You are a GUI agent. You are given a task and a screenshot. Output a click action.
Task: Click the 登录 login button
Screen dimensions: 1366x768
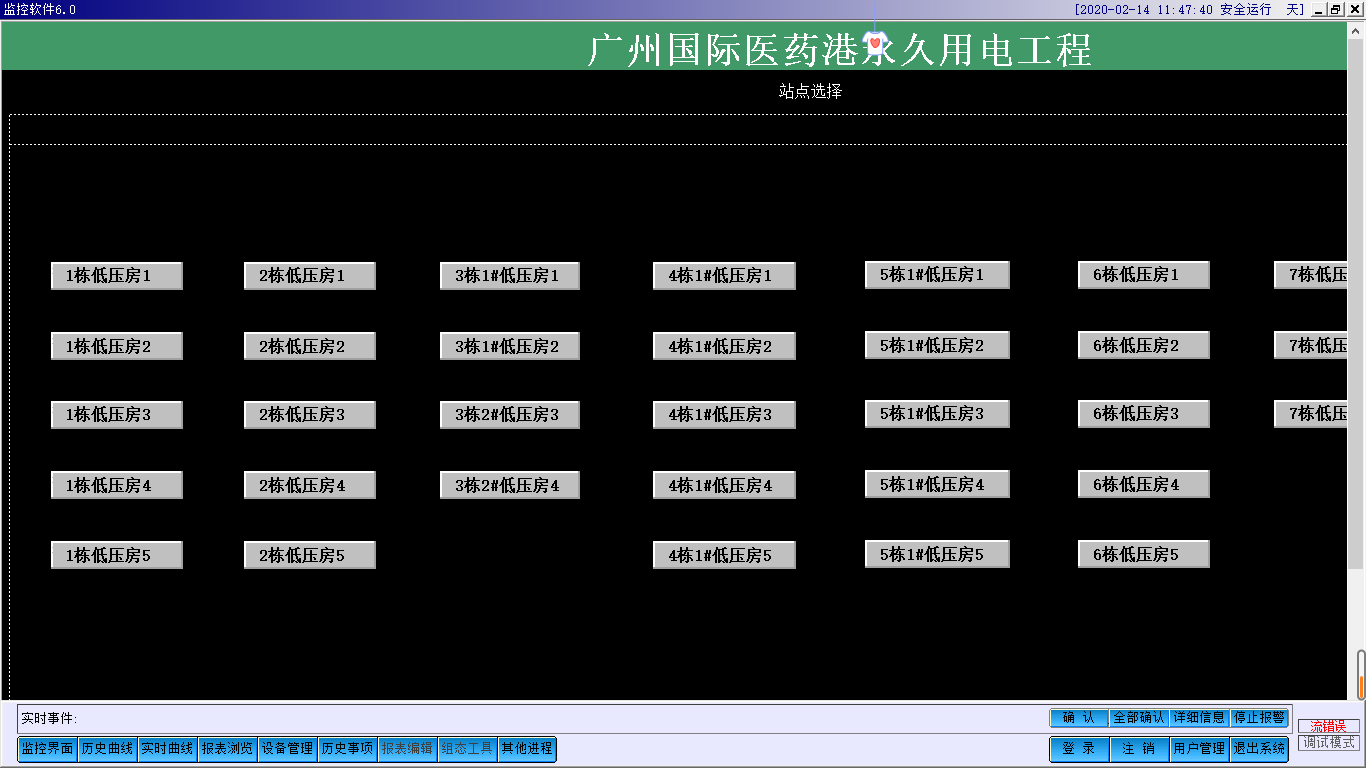[1079, 749]
